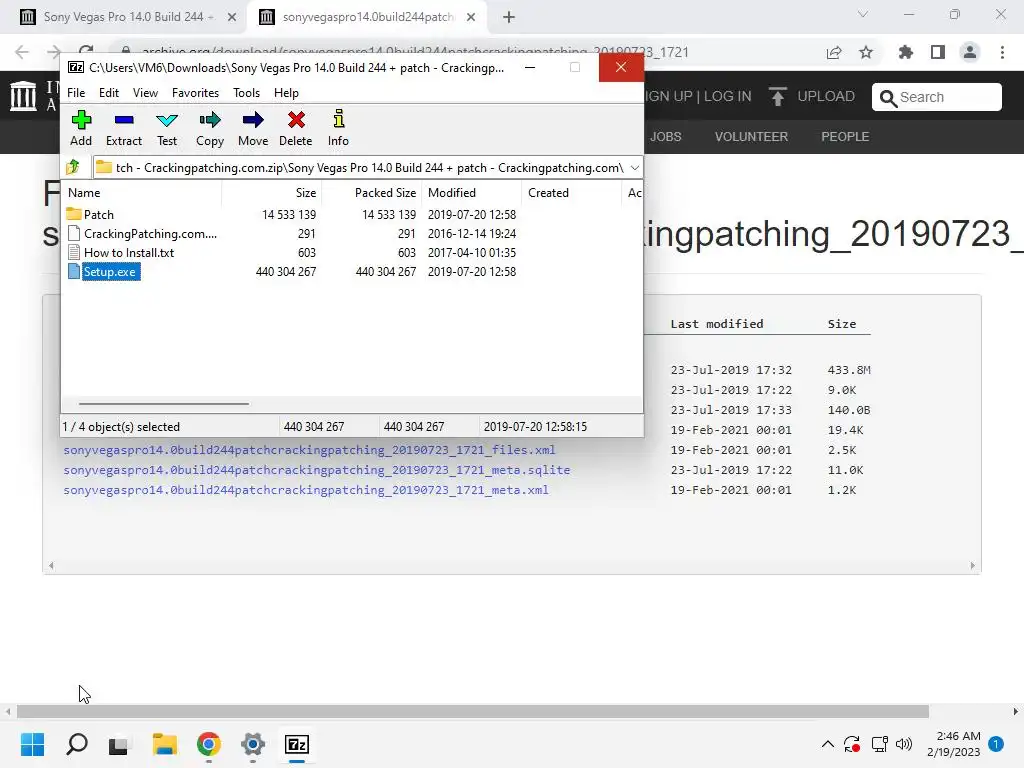This screenshot has height=768, width=1024.
Task: Close the Sony Vegas Pro 14.0 tab
Action: tap(232, 18)
